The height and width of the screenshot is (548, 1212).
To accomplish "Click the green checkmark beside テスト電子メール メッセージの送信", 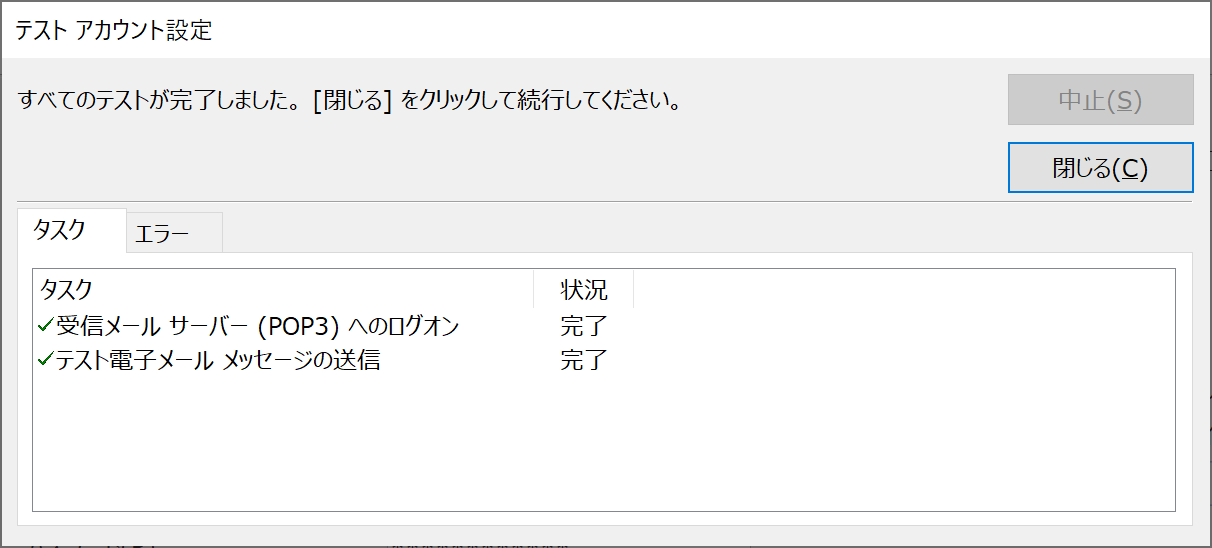I will click(45, 359).
